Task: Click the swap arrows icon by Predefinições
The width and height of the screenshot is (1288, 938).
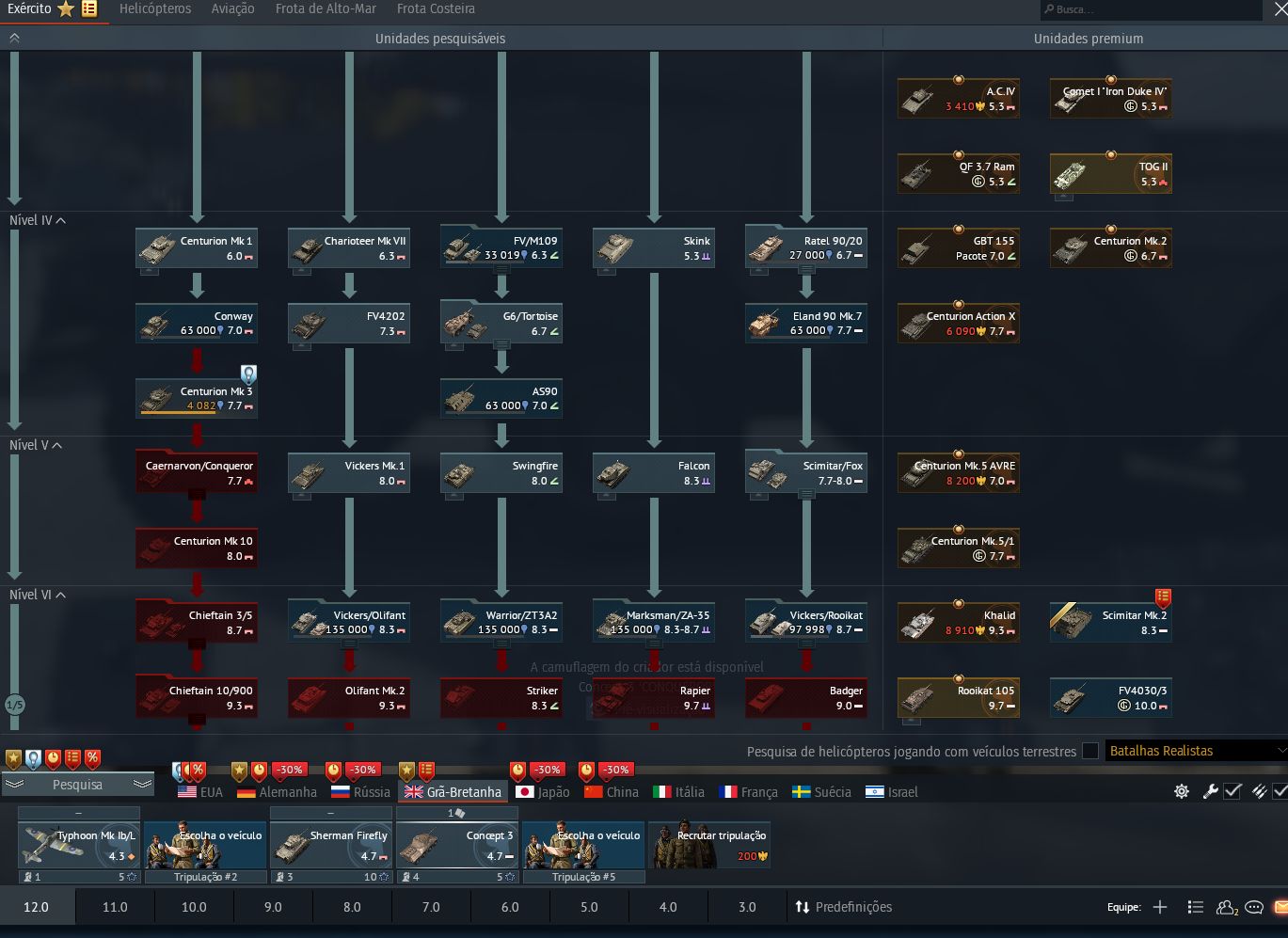Action: pos(803,907)
